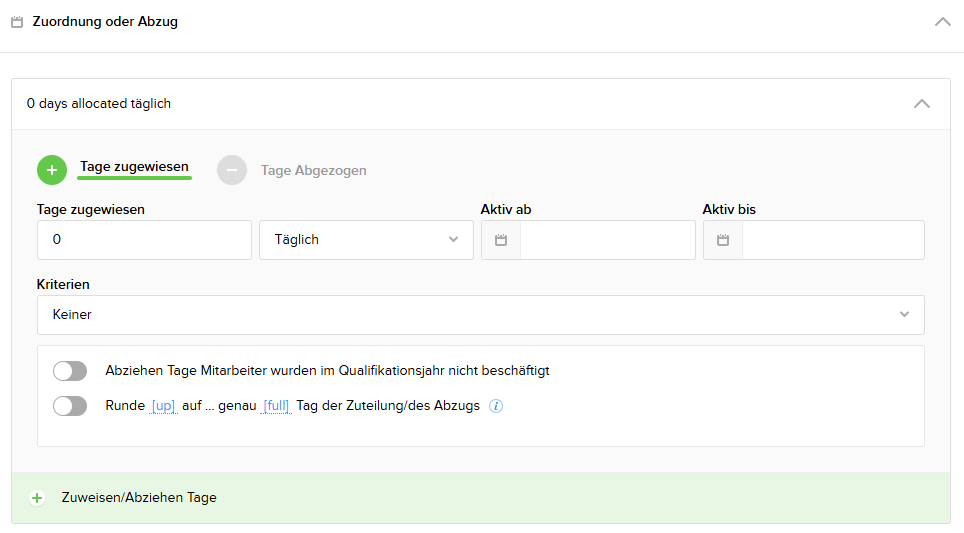This screenshot has height=533, width=964.
Task: Switch to the Tage zugewiesen tab
Action: point(134,168)
